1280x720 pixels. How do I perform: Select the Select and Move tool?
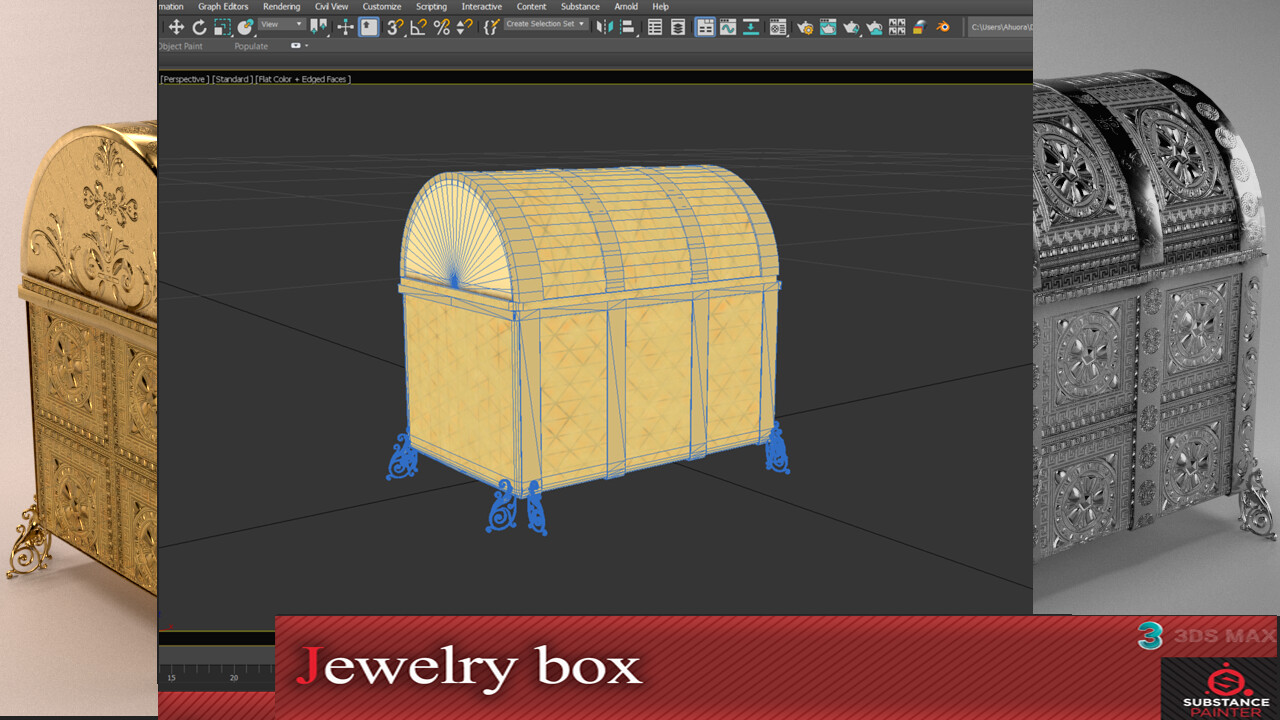coord(177,27)
